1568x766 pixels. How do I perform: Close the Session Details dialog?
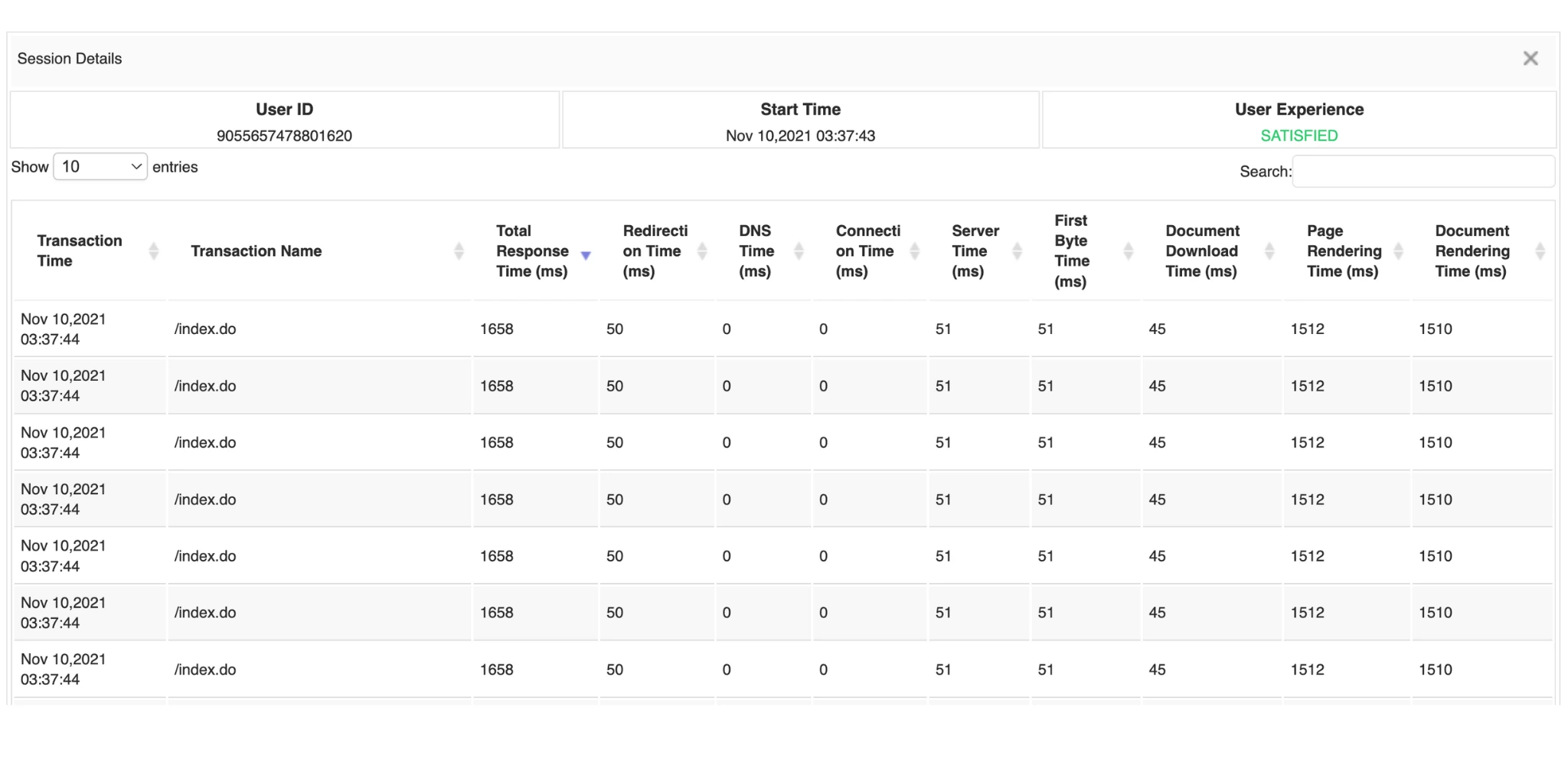(1530, 58)
